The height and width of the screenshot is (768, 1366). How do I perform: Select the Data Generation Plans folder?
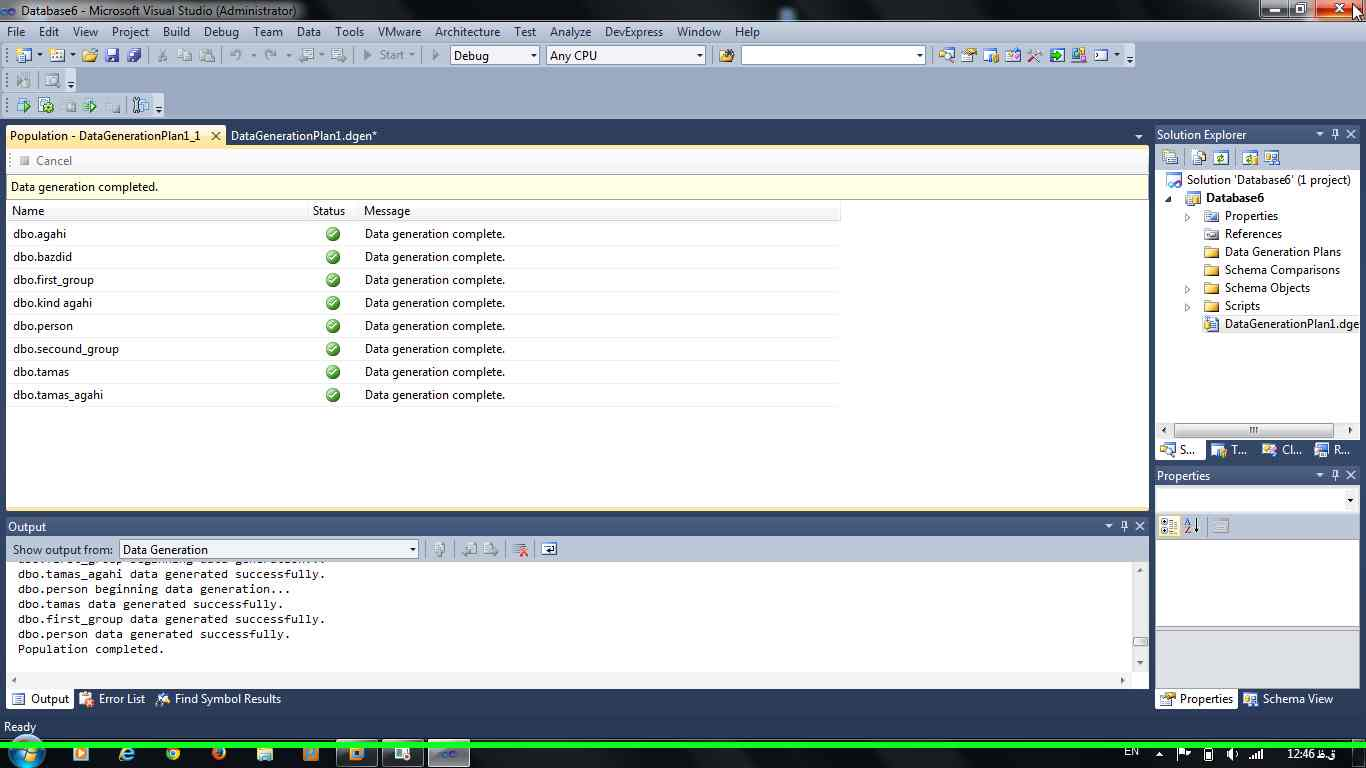pos(1282,252)
